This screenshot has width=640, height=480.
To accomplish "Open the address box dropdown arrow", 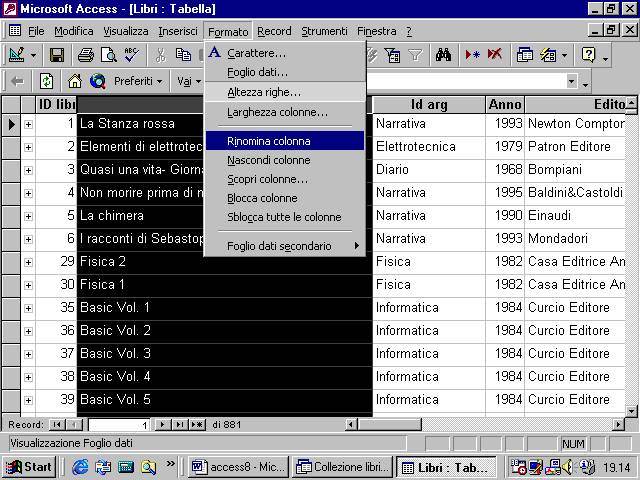I will [x=571, y=81].
